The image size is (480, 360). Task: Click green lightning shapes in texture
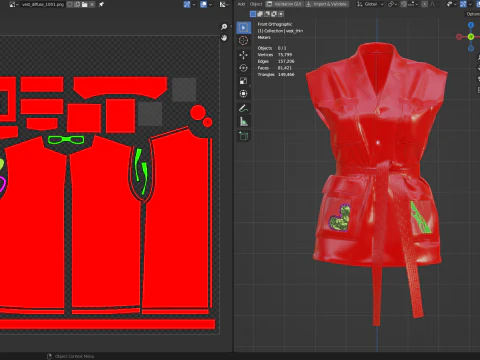tap(141, 171)
